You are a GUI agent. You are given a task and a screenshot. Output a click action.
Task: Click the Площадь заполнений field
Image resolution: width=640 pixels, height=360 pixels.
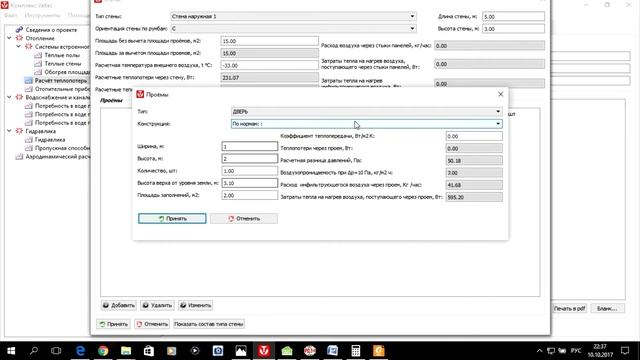(249, 196)
